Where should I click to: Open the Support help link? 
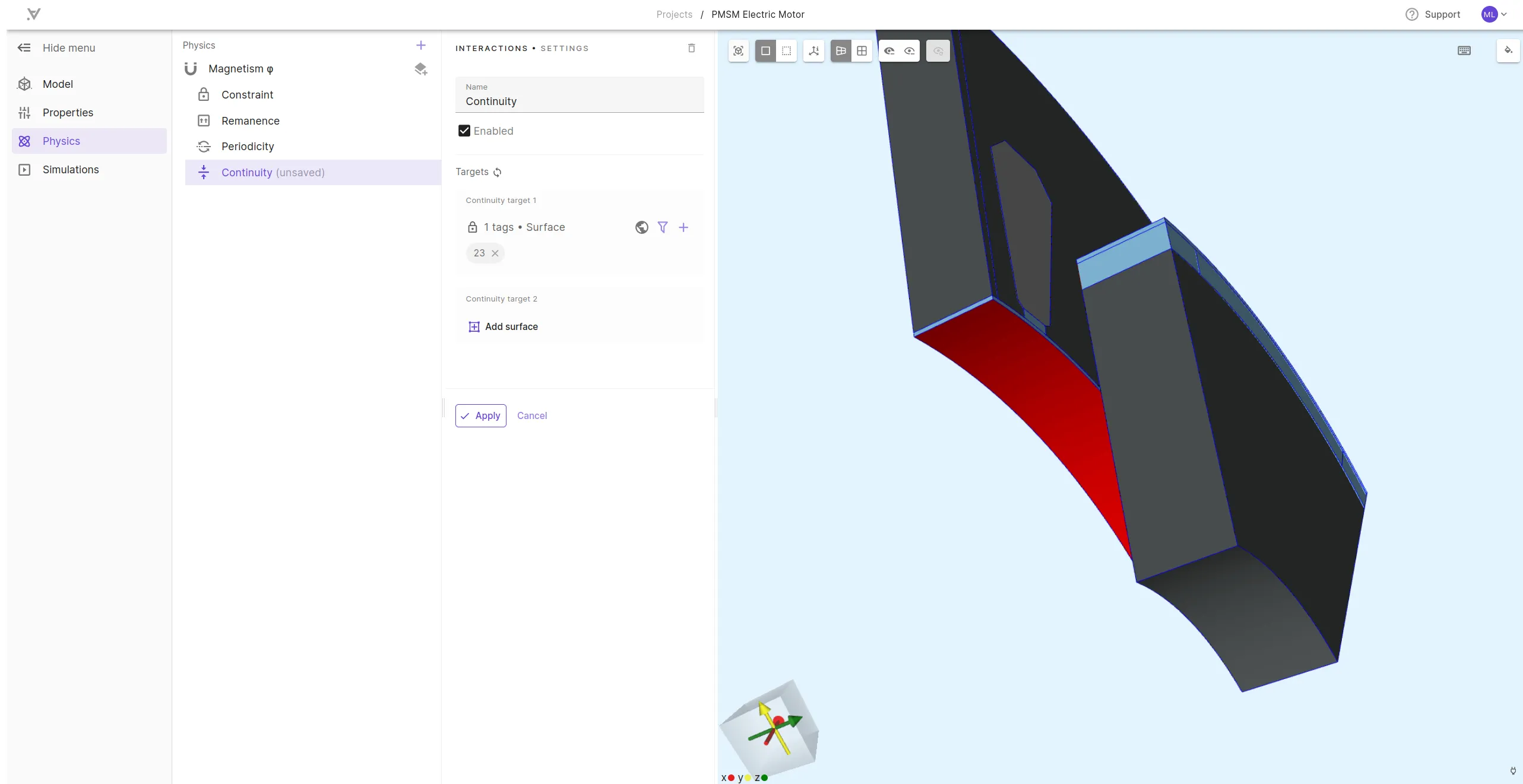pos(1433,14)
